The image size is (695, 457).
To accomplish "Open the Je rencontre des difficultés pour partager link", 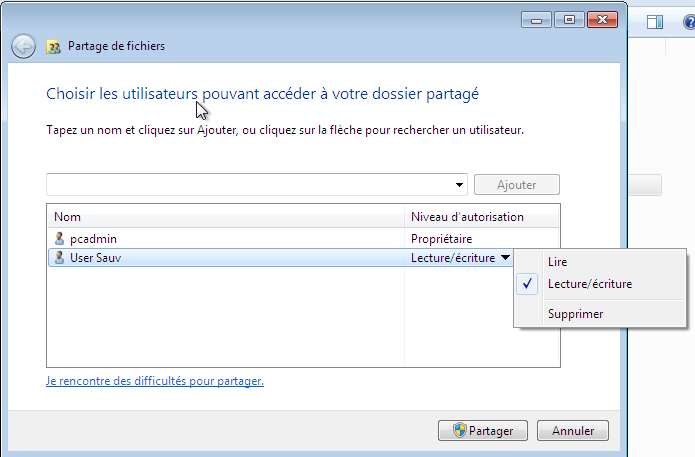I will pyautogui.click(x=155, y=381).
